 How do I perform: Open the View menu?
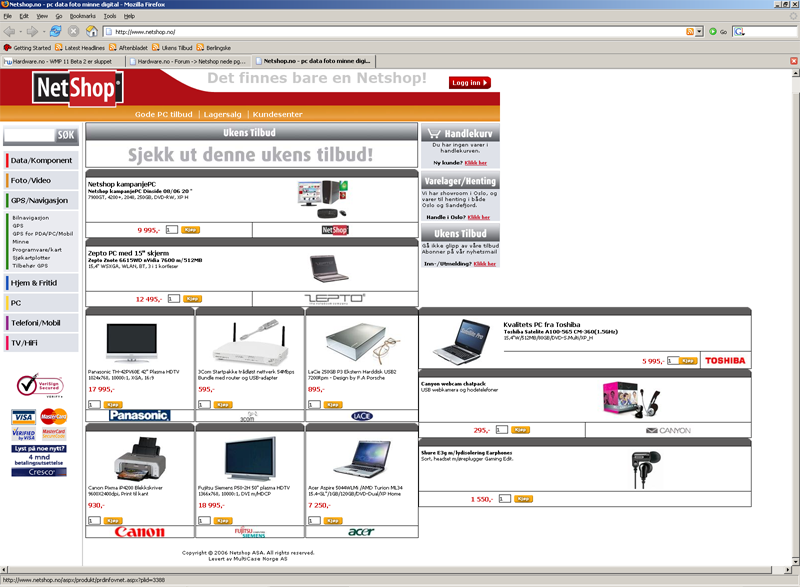tap(42, 16)
